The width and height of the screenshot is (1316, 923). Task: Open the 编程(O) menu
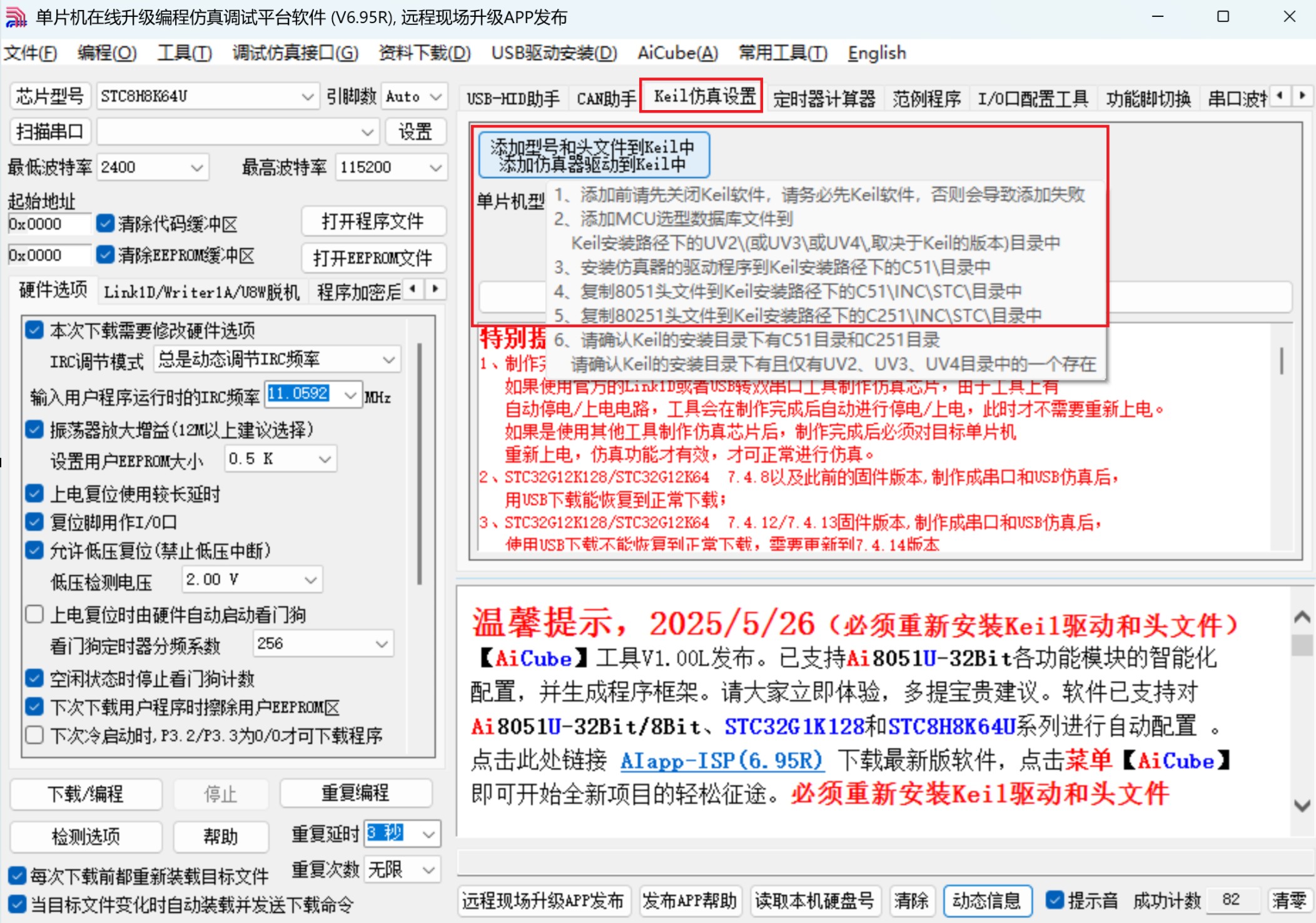point(107,53)
